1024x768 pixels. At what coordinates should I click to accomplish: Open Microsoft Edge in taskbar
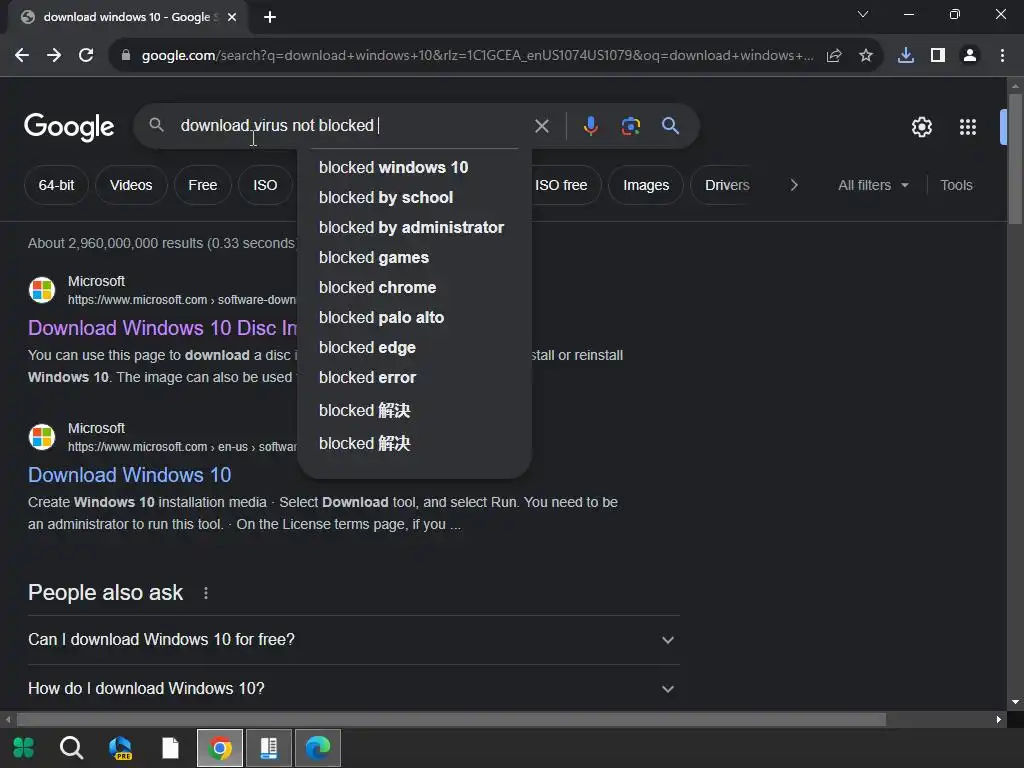click(318, 748)
